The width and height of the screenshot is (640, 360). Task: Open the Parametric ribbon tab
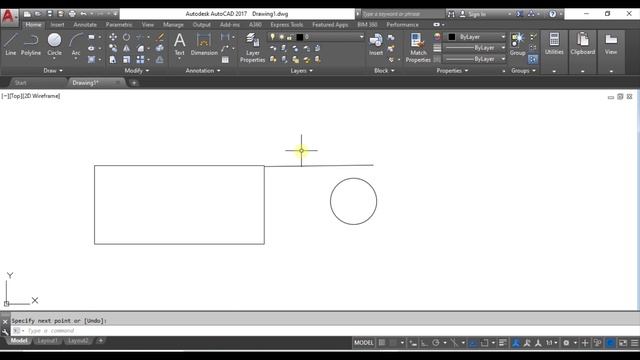119,24
